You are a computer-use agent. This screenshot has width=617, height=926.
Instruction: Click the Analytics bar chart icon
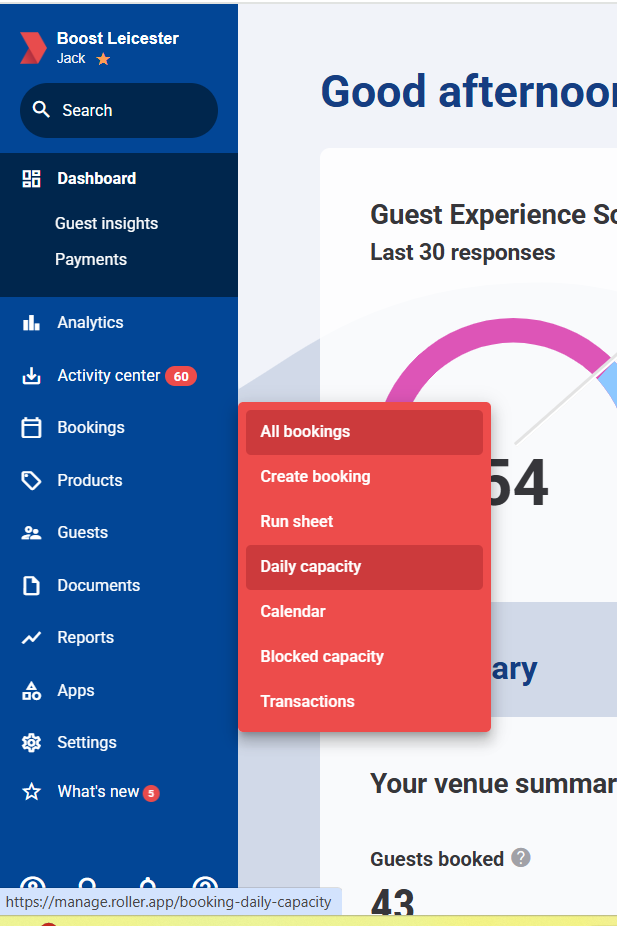[x=31, y=322]
